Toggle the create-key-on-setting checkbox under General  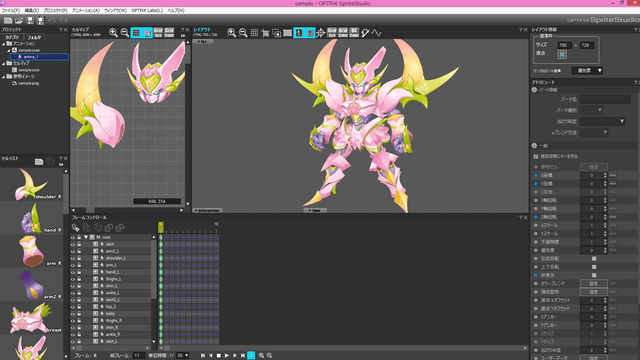pyautogui.click(x=536, y=156)
